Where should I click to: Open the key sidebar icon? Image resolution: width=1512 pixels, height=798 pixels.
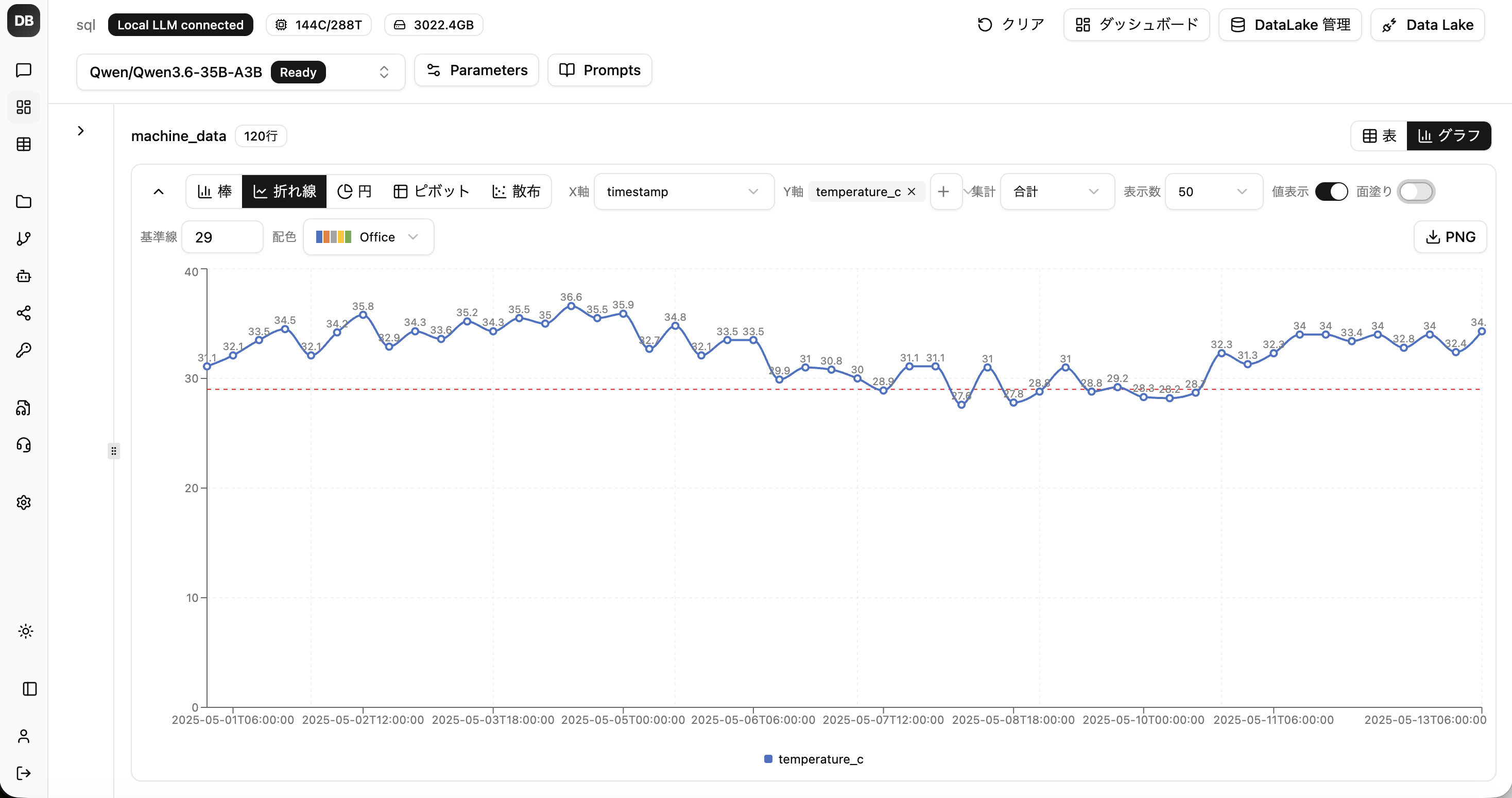click(x=24, y=350)
